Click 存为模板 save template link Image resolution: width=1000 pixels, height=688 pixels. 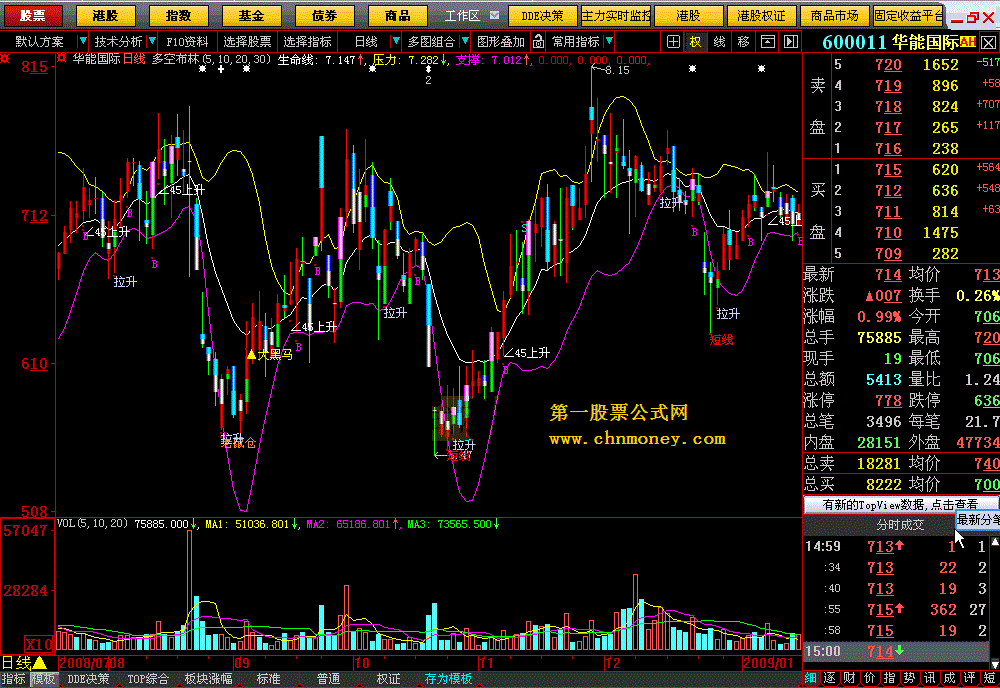click(448, 679)
